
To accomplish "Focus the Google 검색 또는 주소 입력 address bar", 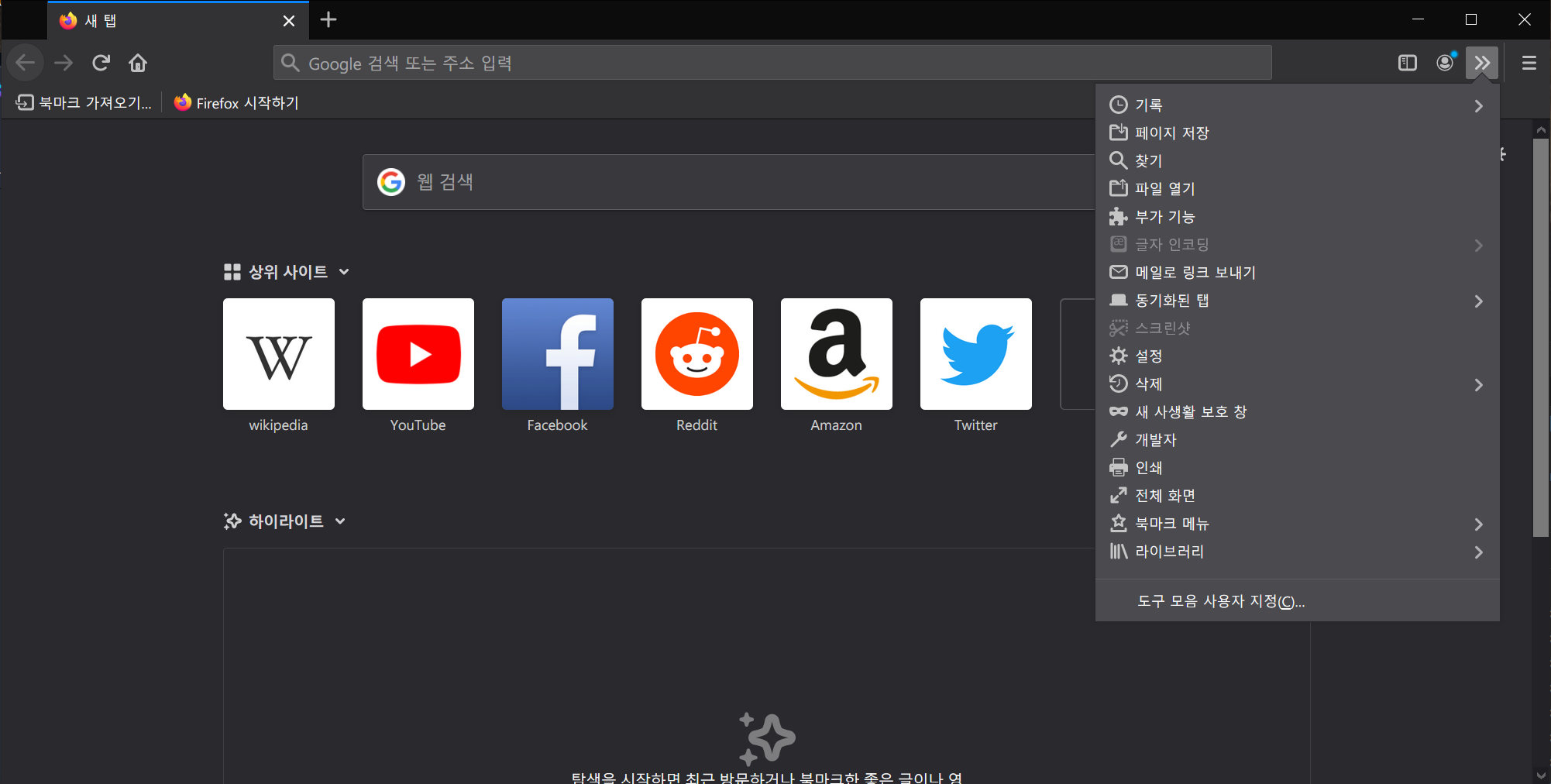I will coord(772,63).
